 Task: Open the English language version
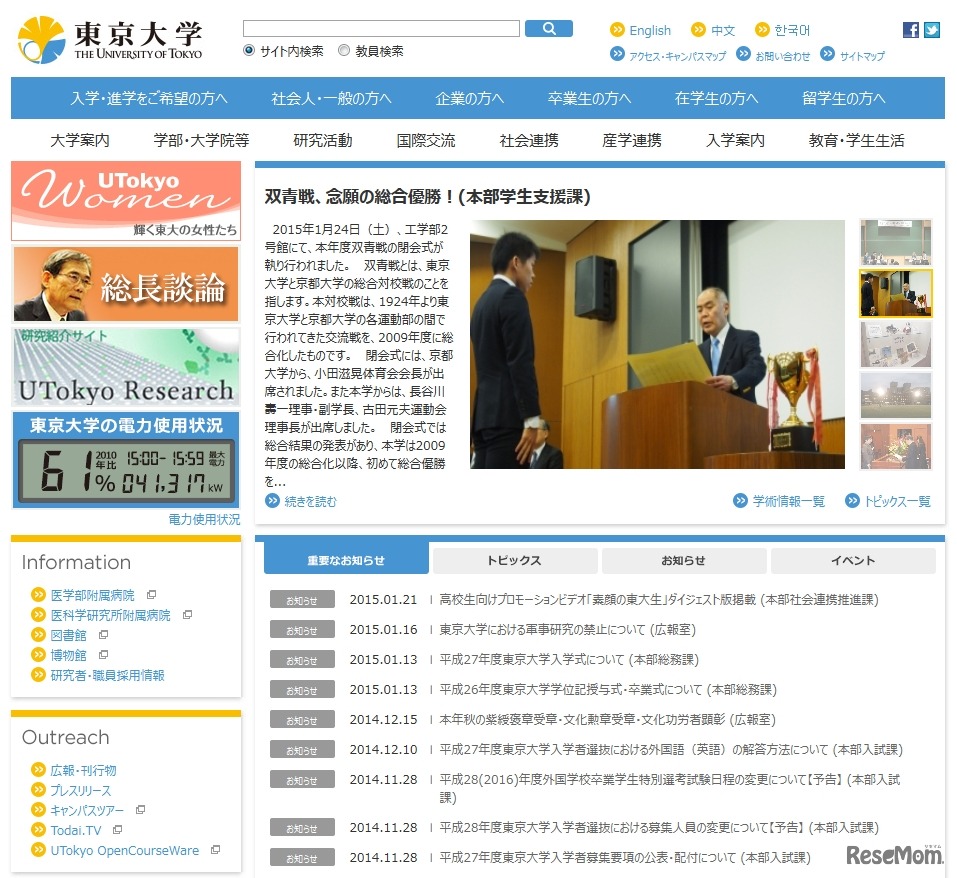[648, 29]
